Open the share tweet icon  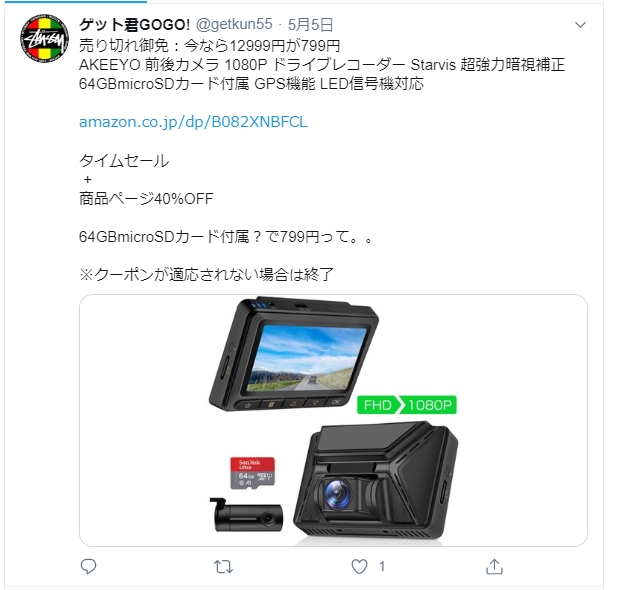click(494, 566)
